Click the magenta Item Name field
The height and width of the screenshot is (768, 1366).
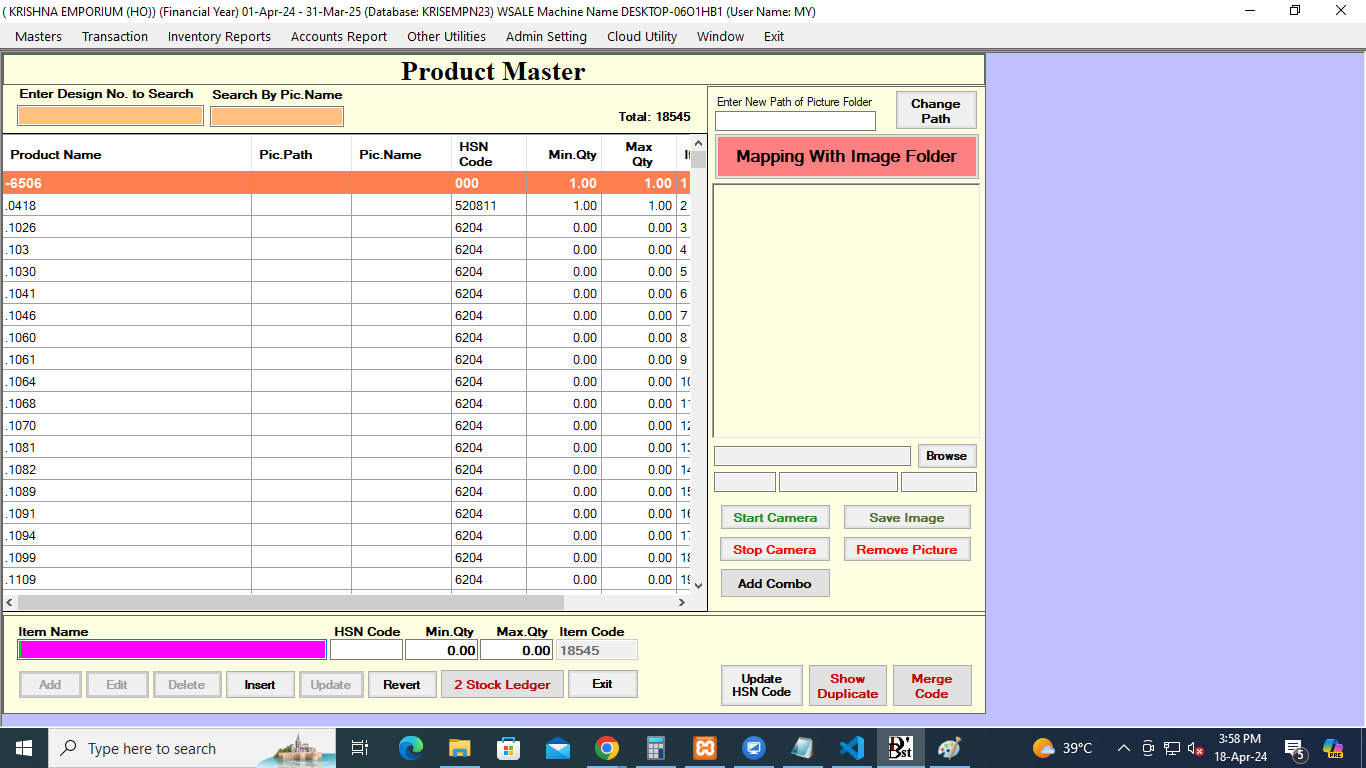click(172, 650)
